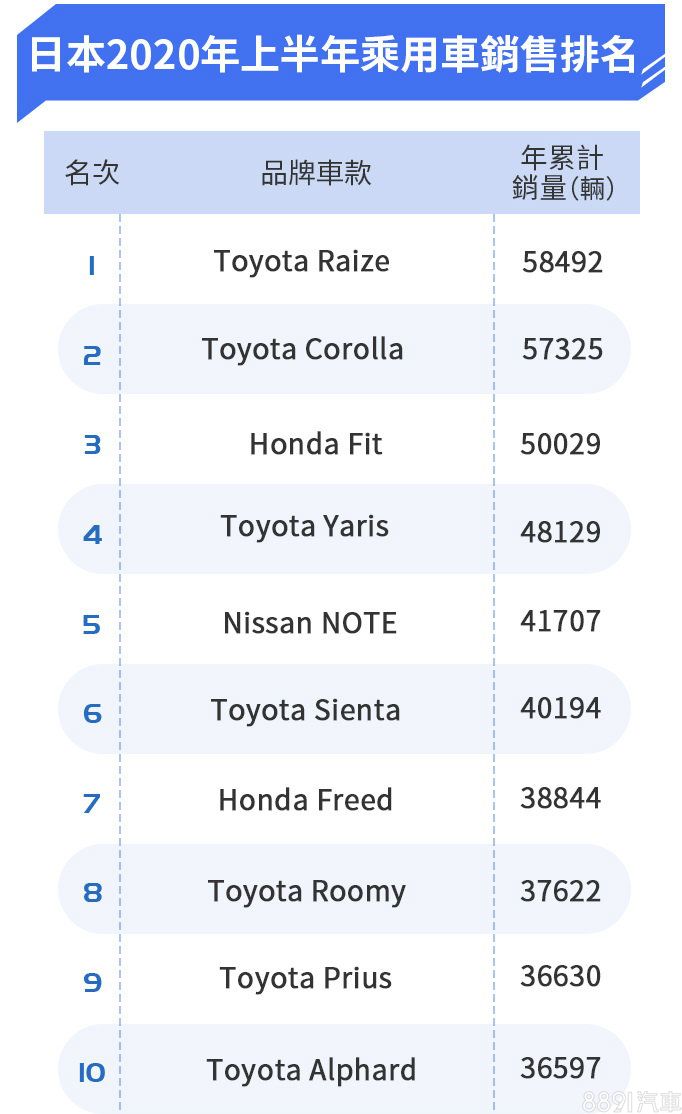Click the Honda Fit model name
The width and height of the screenshot is (682, 1114).
[316, 444]
